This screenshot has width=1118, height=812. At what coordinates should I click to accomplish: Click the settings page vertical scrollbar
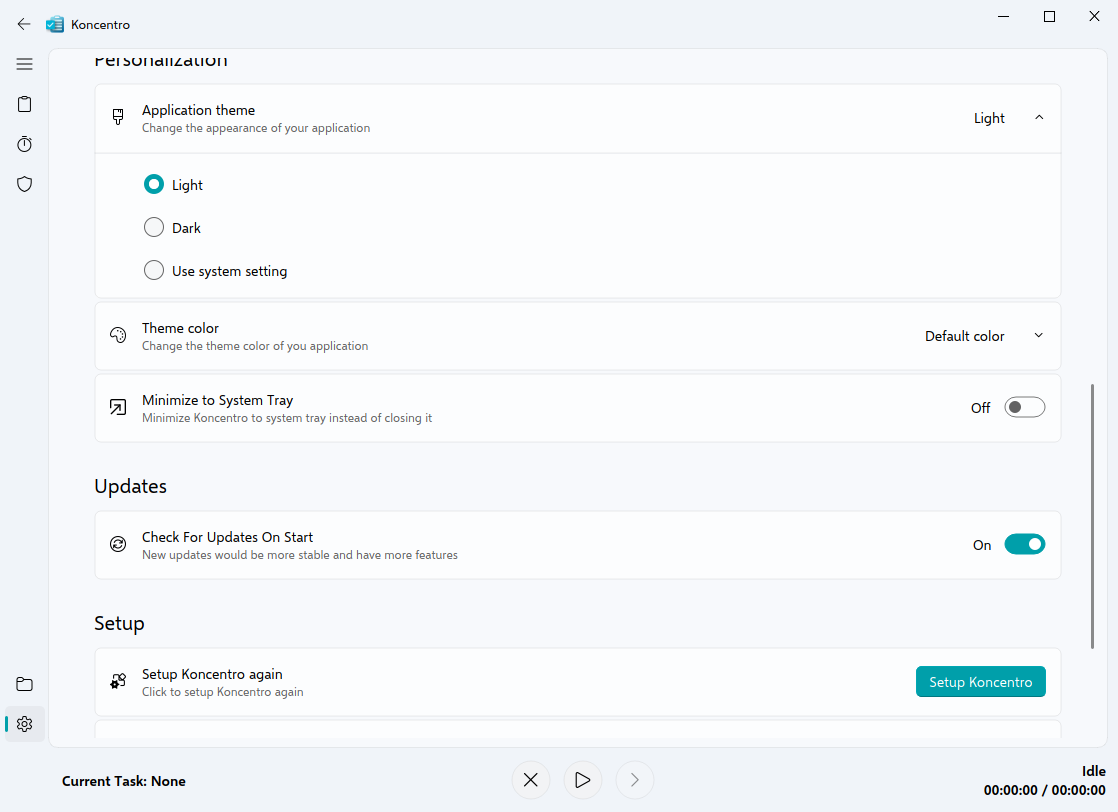tap(1092, 515)
